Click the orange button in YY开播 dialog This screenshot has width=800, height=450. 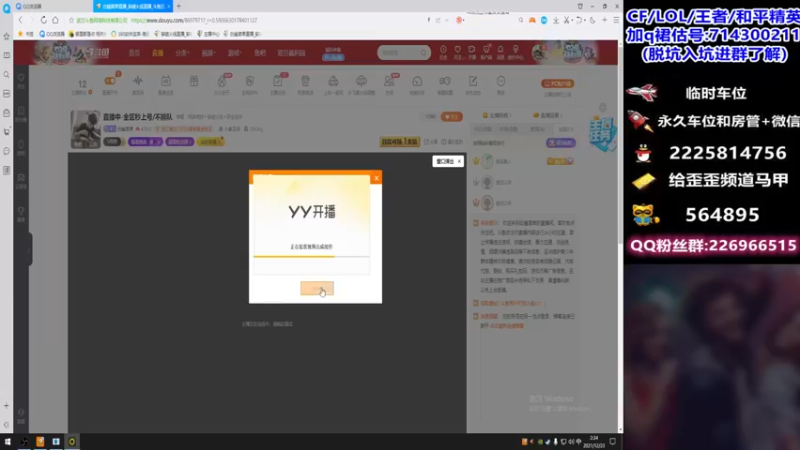click(317, 288)
